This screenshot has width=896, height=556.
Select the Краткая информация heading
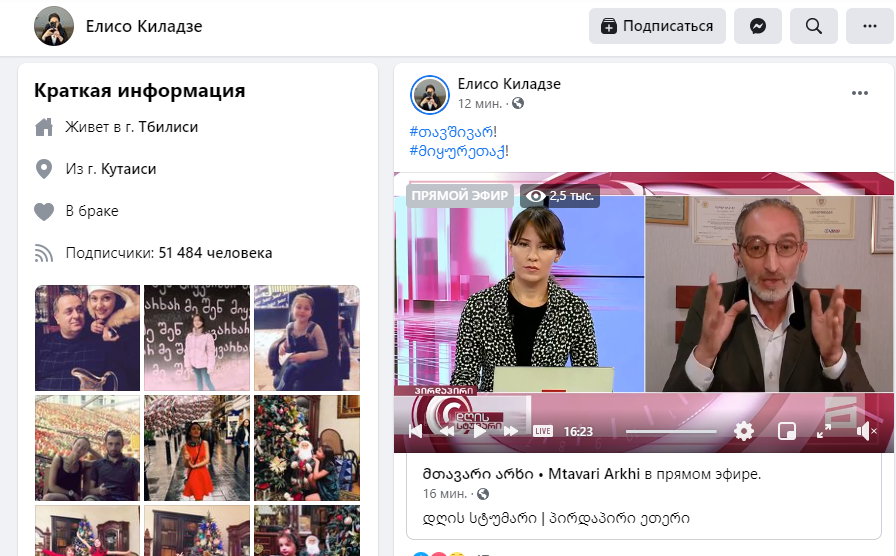pos(139,91)
